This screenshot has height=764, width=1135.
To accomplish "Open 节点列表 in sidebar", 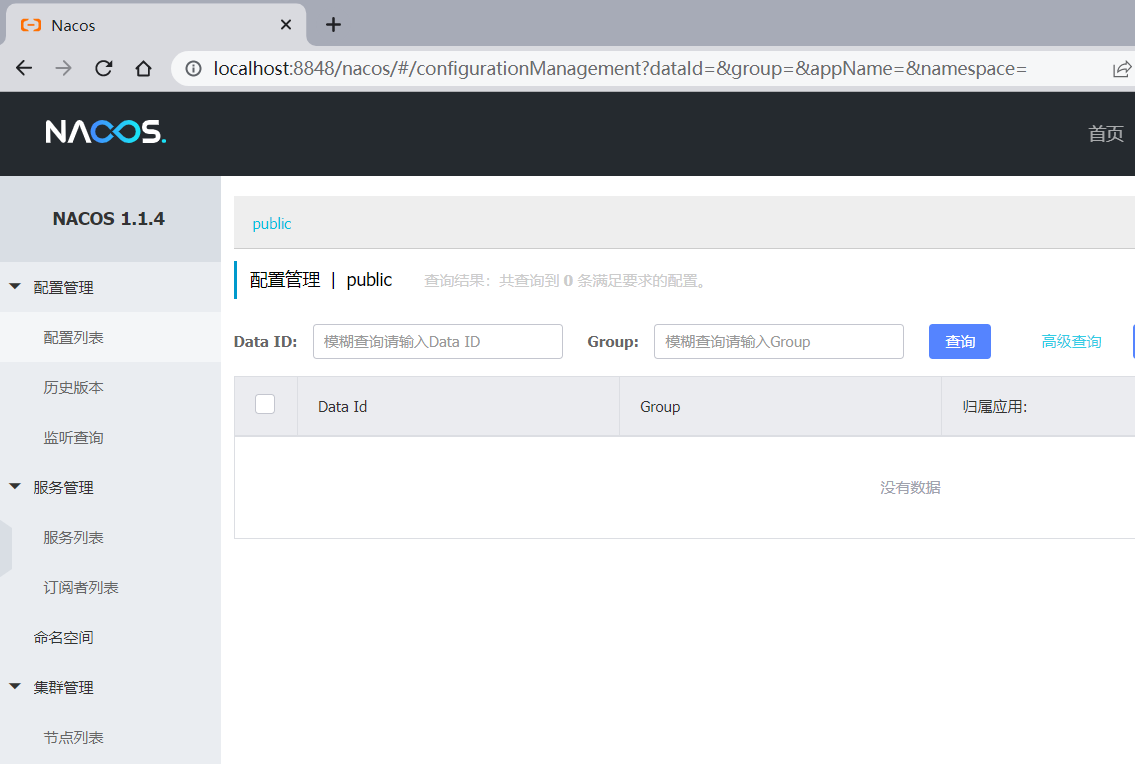I will tap(110, 737).
